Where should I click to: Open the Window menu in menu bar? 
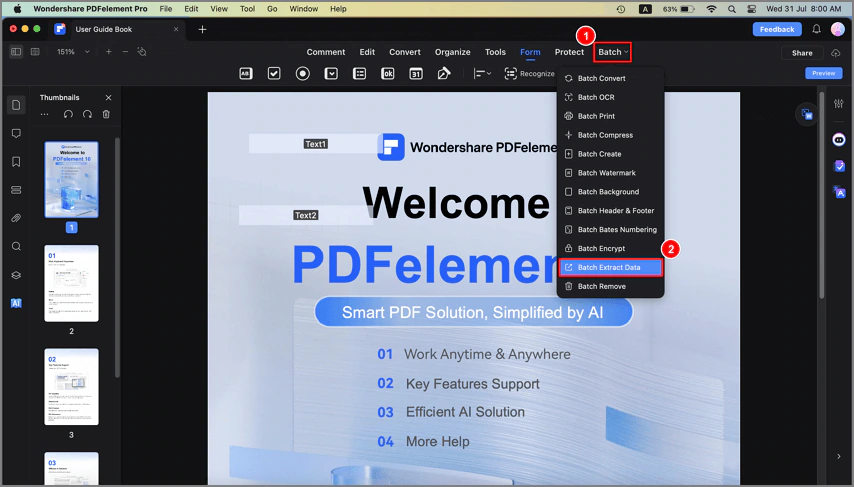pos(303,9)
